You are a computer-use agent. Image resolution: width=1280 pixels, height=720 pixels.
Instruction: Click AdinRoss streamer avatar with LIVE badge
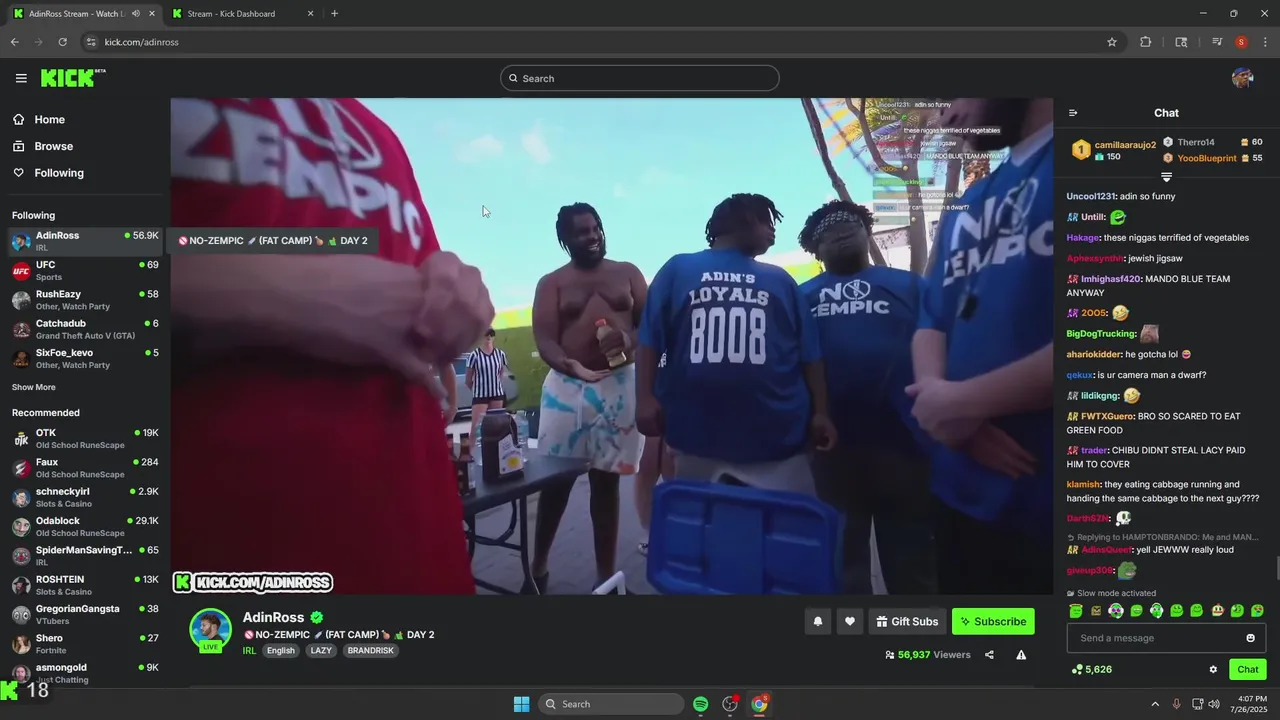click(x=210, y=630)
